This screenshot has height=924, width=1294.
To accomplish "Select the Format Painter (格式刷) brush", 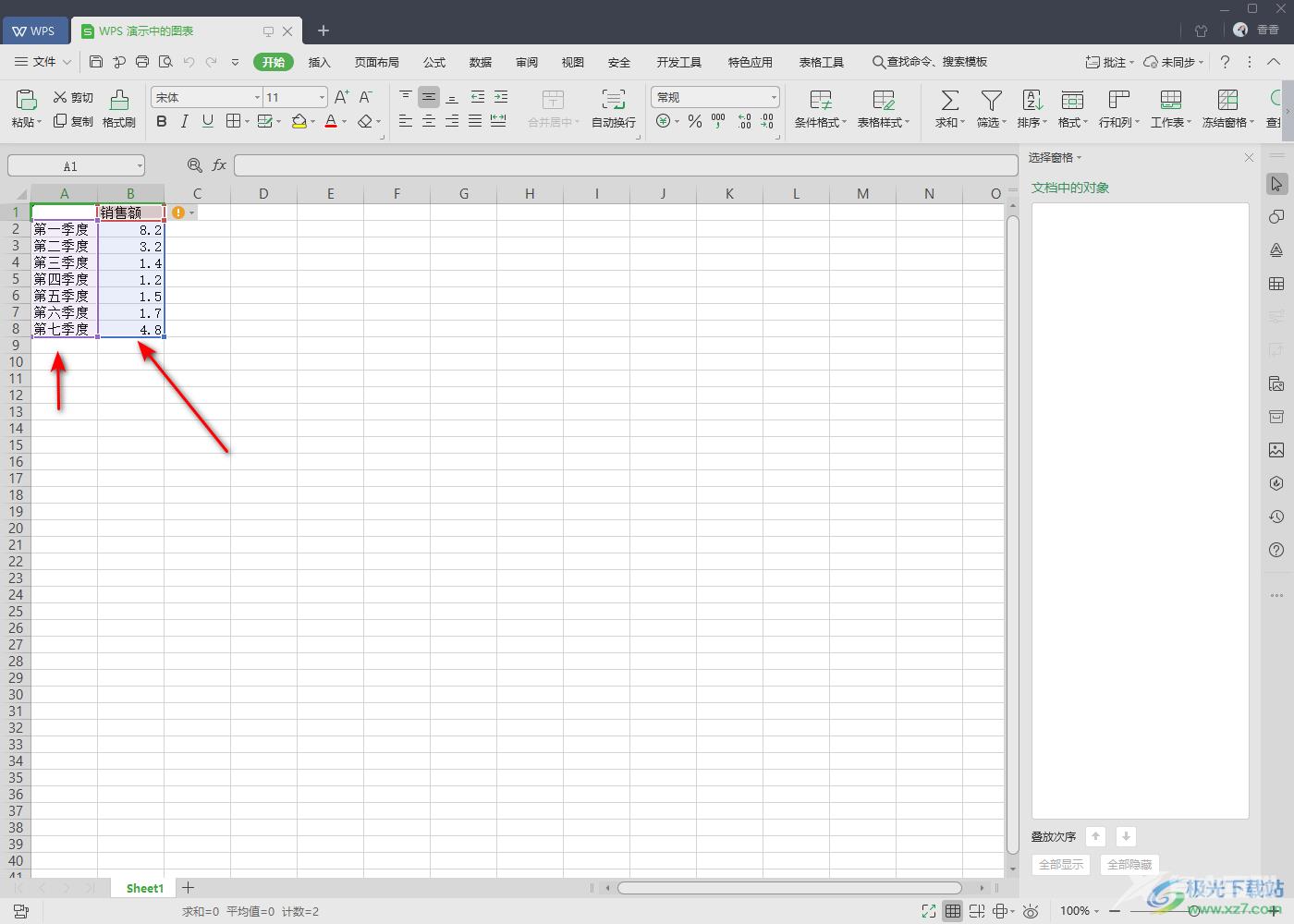I will coord(119,108).
